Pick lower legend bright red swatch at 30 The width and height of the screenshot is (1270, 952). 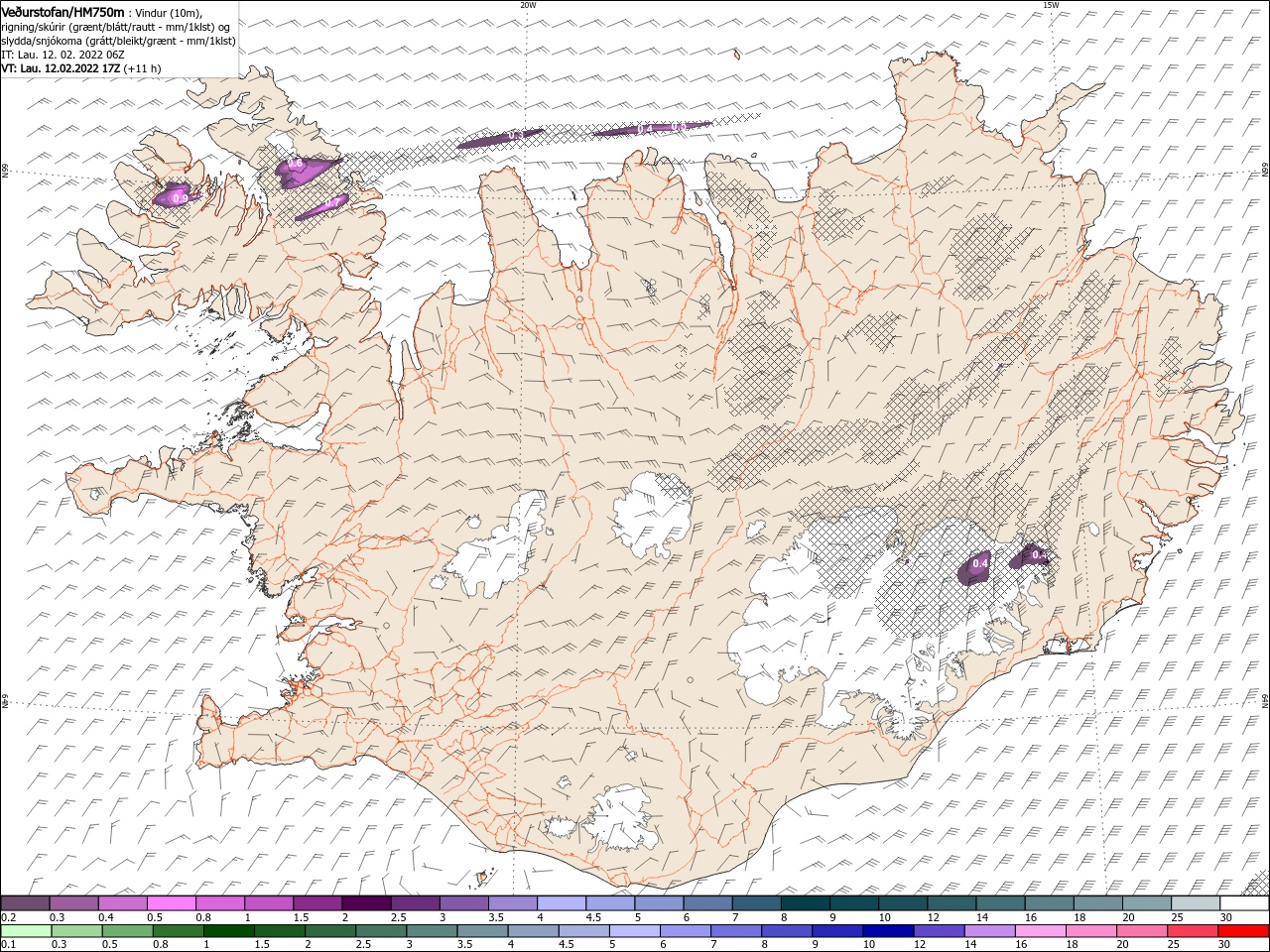point(1242,931)
